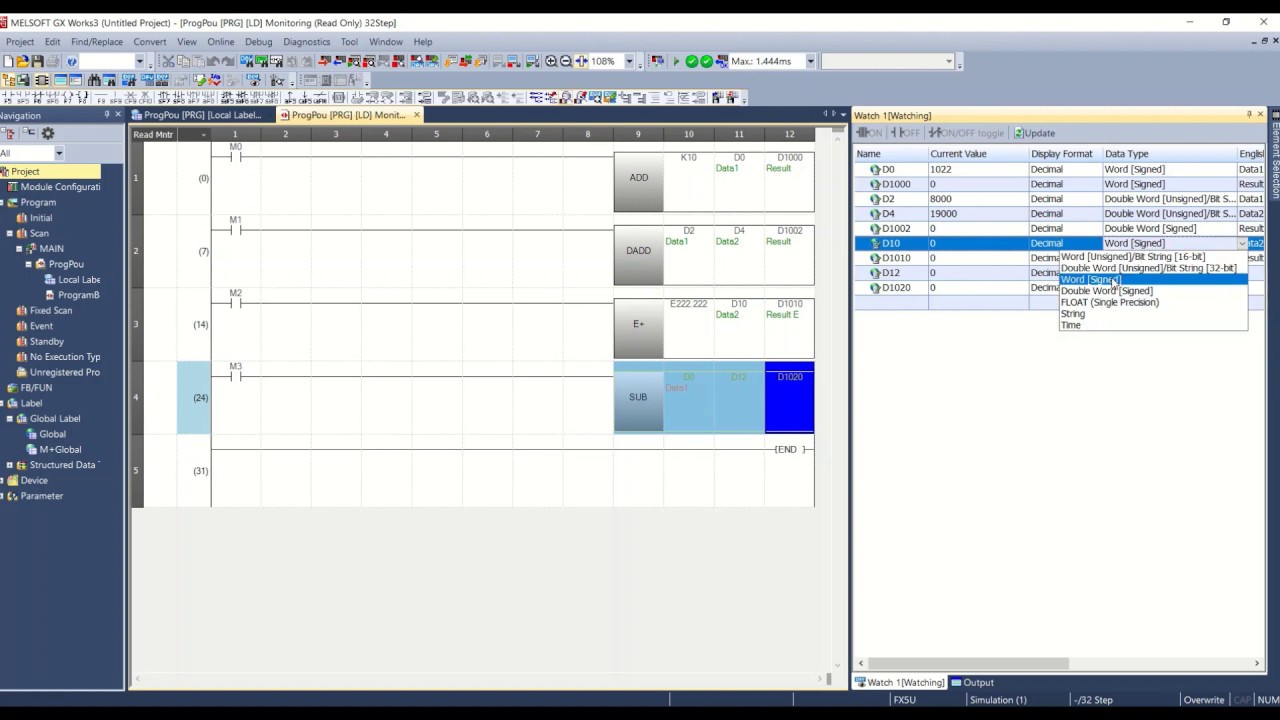
Task: Open the Diagnostics menu
Action: pos(306,42)
